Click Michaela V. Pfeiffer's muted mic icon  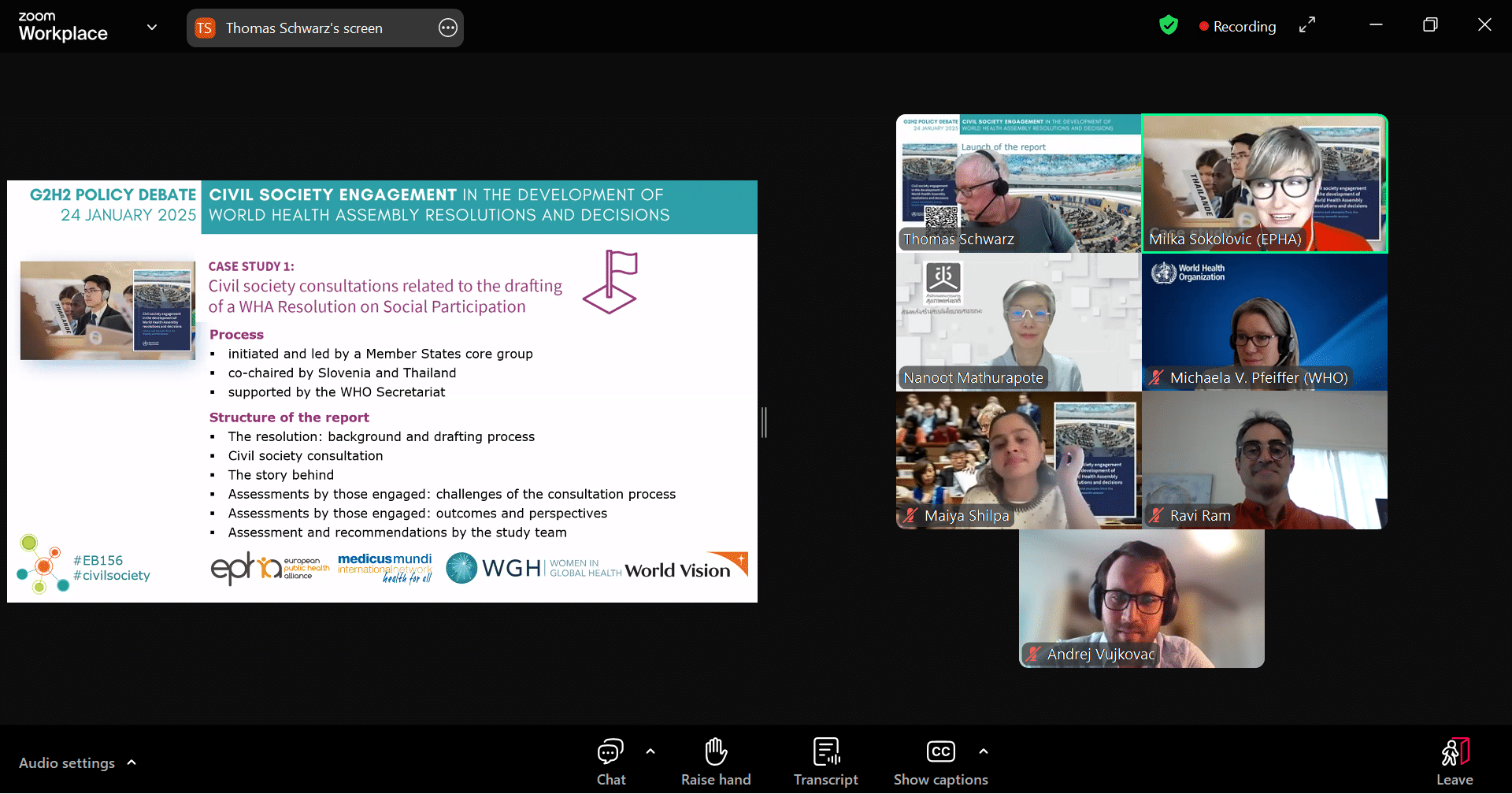coord(1155,378)
